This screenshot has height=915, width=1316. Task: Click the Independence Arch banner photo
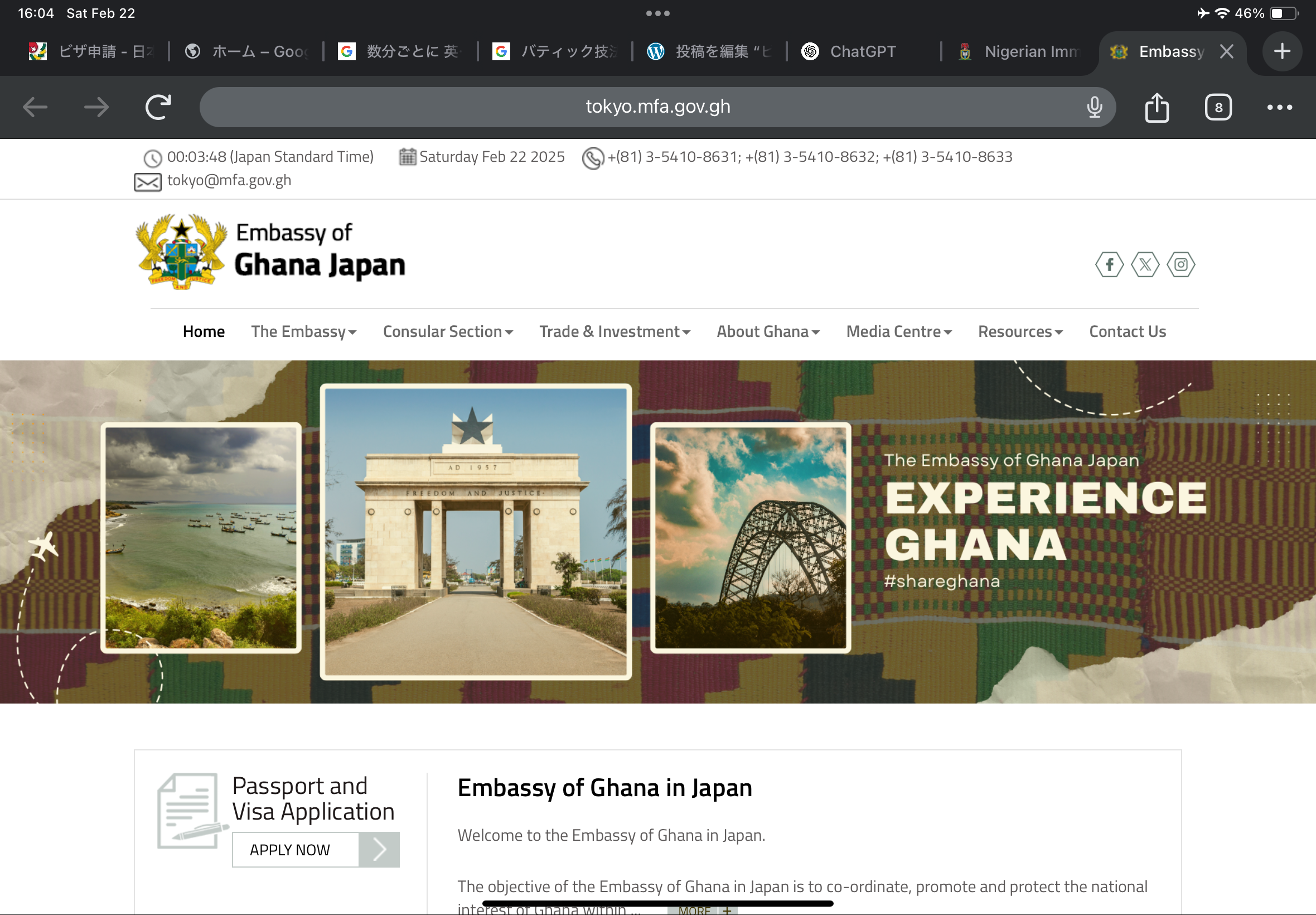[x=476, y=532]
